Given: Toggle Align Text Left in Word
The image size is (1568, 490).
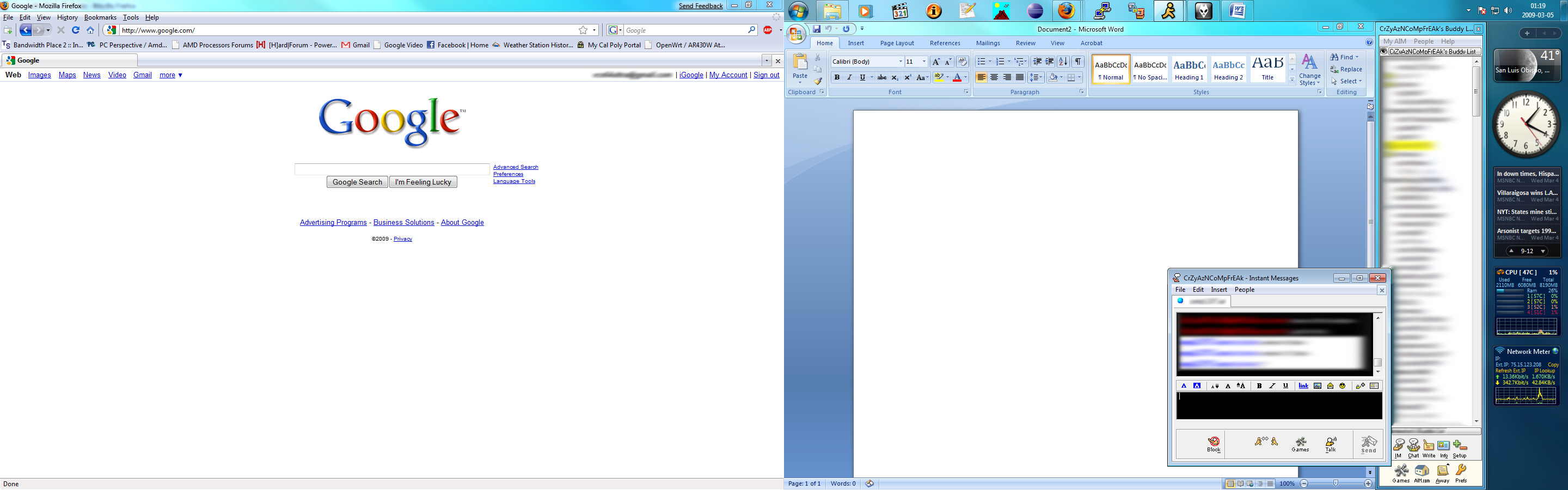Looking at the screenshot, I should pos(981,77).
